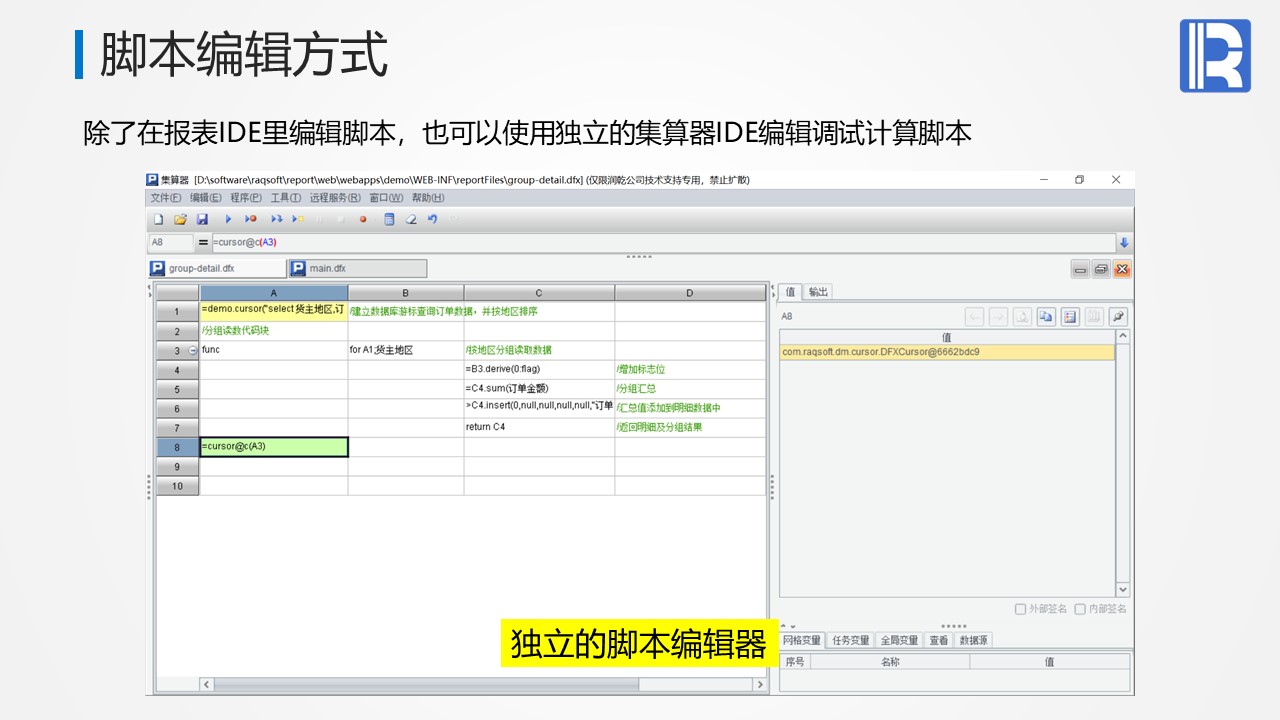Collapse the func block at row 3
This screenshot has width=1280, height=720.
tap(193, 351)
